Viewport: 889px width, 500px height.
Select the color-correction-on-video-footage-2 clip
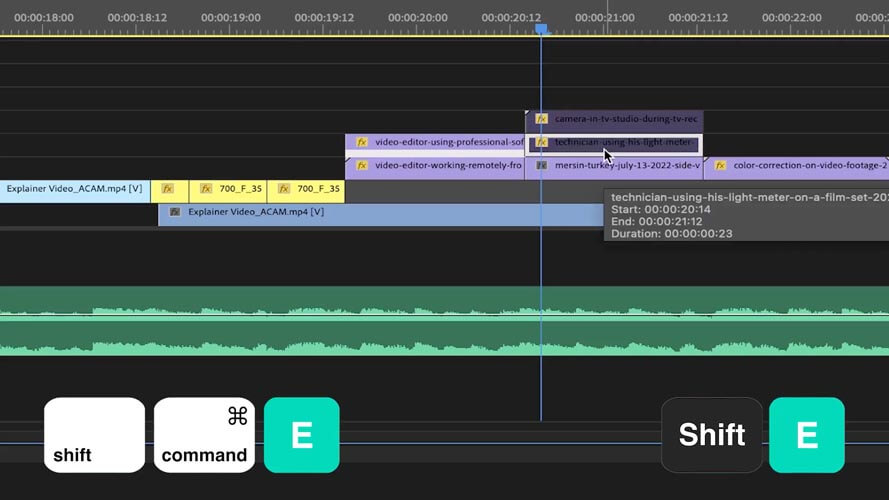point(796,168)
